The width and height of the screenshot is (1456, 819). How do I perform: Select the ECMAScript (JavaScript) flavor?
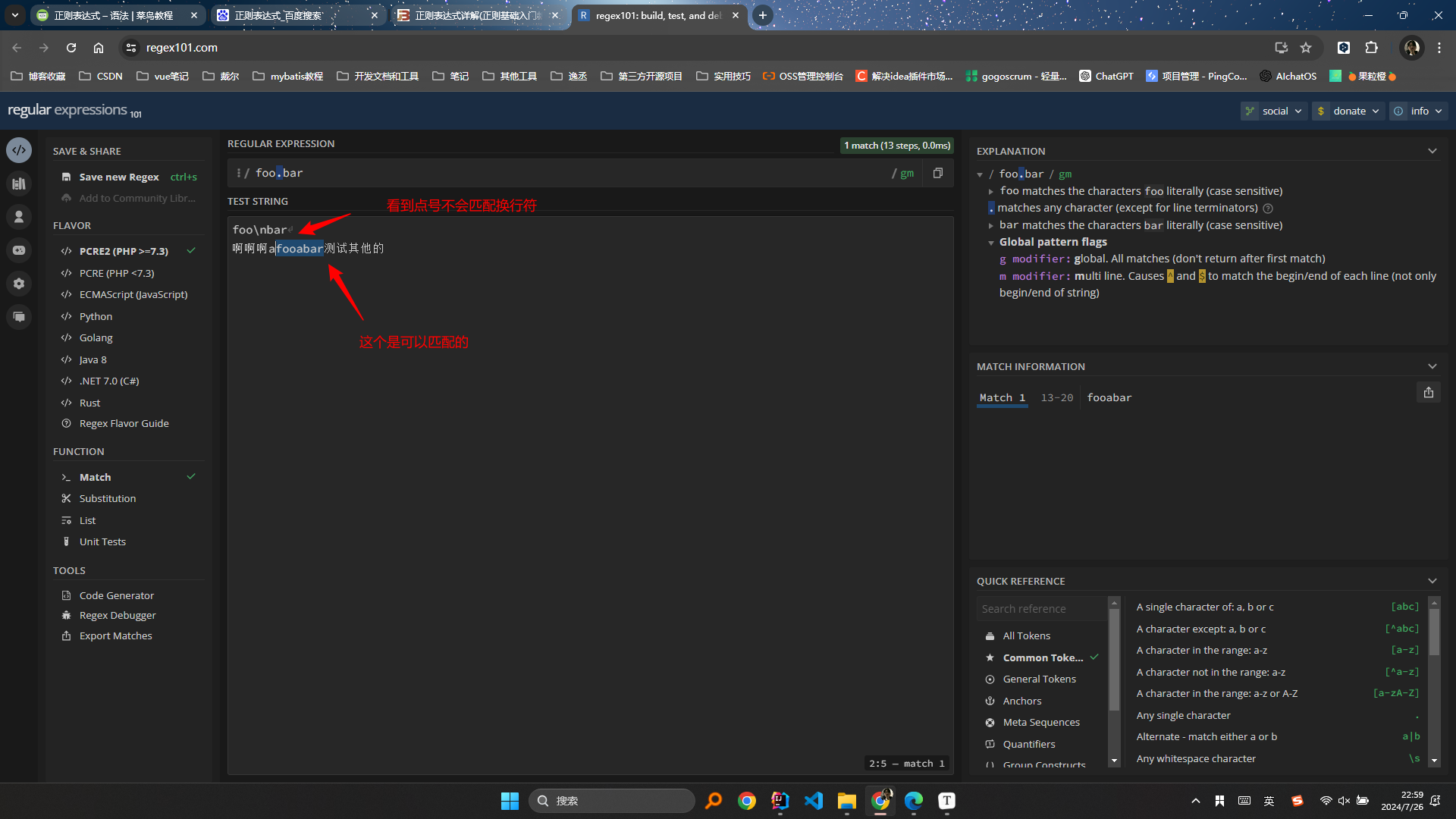pyautogui.click(x=133, y=294)
